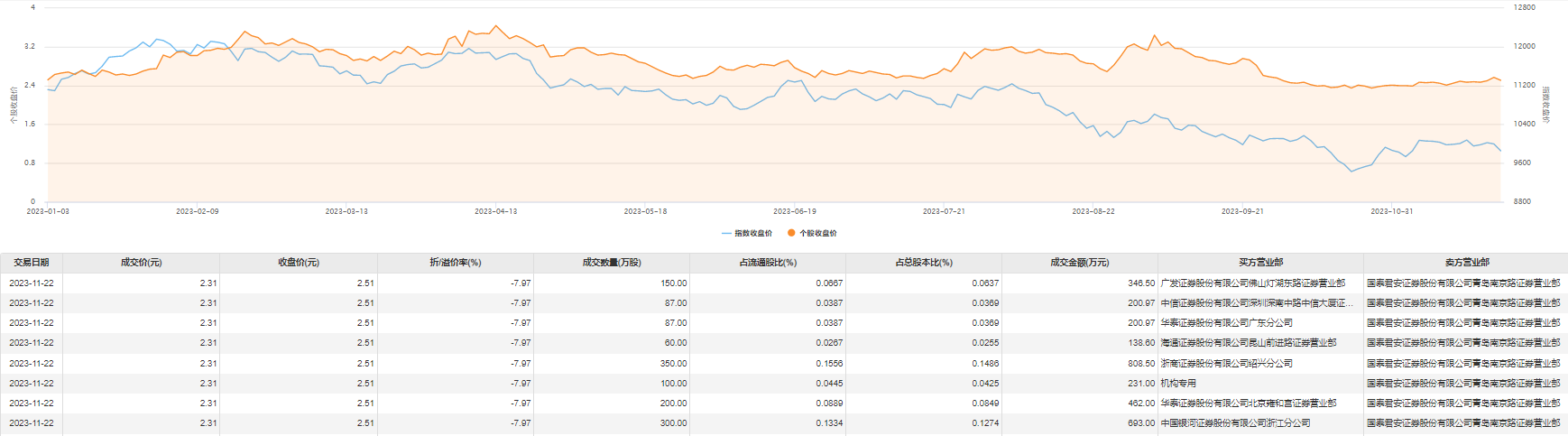Click the 占总股本比(%) column header
The width and height of the screenshot is (1568, 436).
point(924,263)
